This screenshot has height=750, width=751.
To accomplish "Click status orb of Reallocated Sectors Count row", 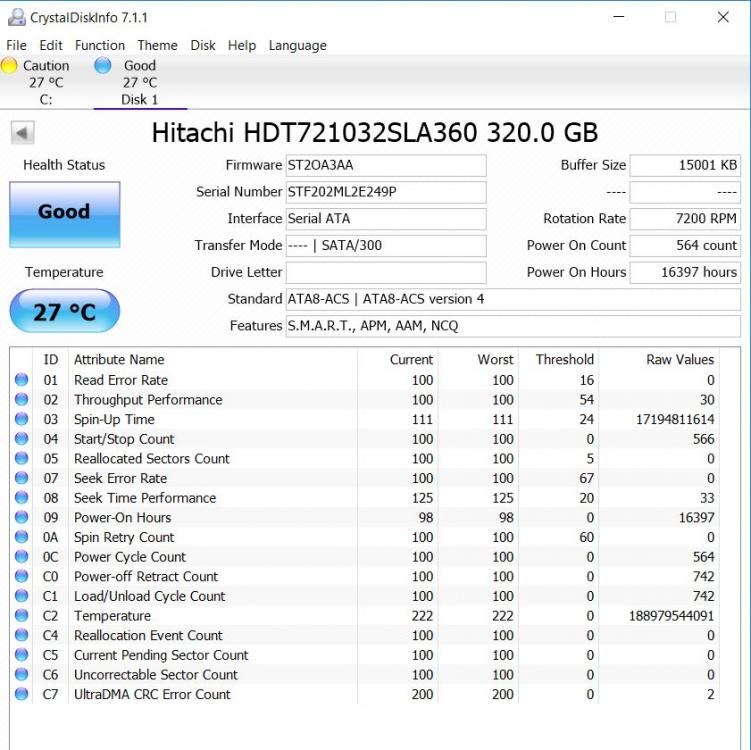I will [x=22, y=458].
